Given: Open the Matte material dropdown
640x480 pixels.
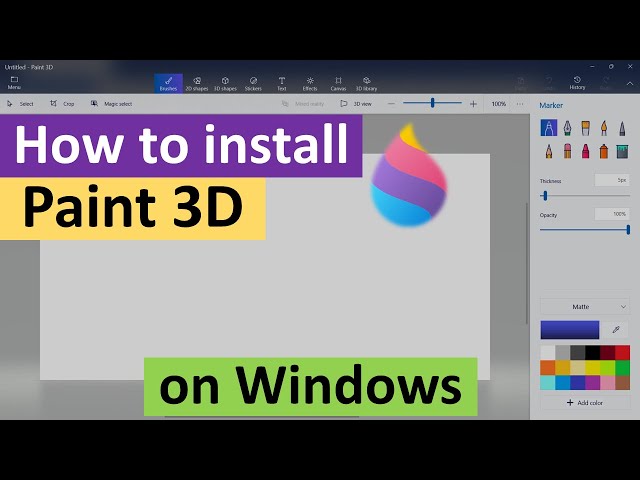Looking at the screenshot, I should point(584,307).
